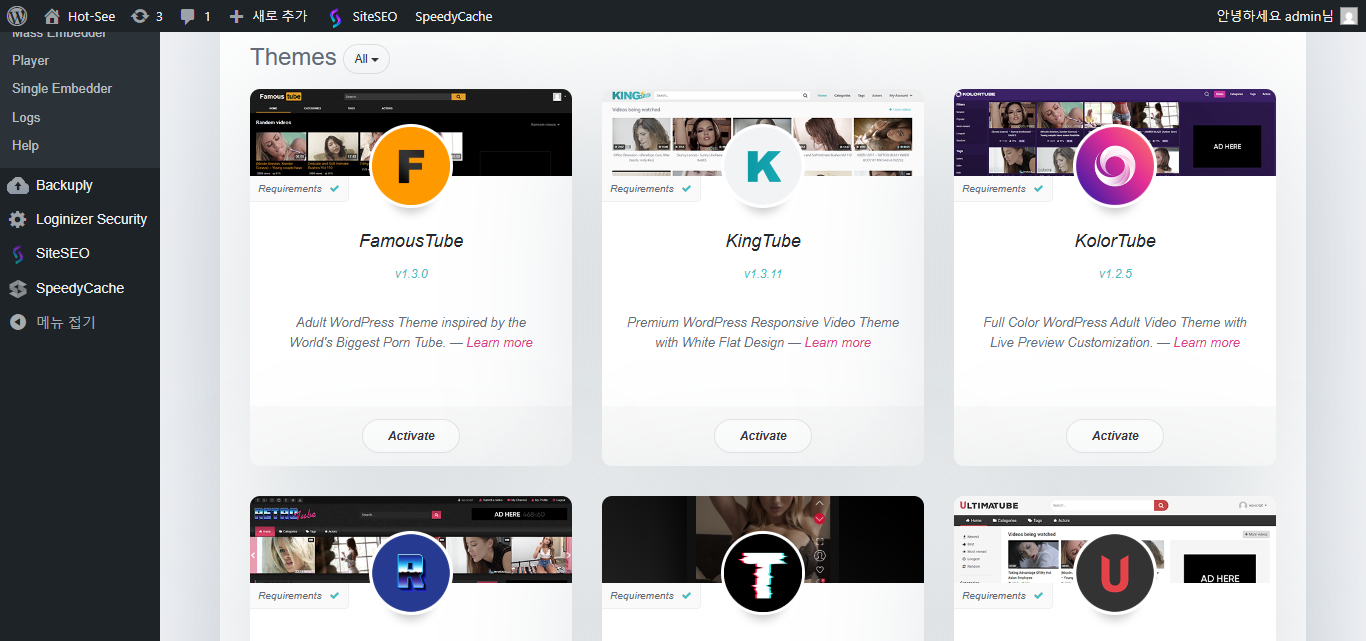Click the Backuply cloud icon
The image size is (1366, 641).
(x=17, y=185)
